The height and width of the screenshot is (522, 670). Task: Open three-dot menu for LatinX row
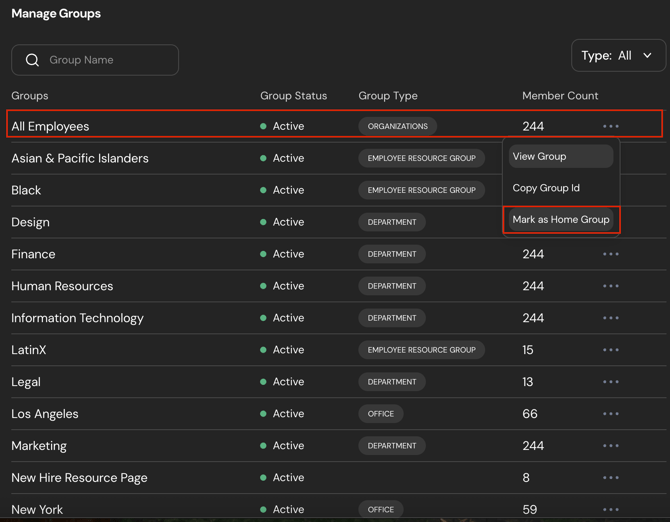[611, 350]
